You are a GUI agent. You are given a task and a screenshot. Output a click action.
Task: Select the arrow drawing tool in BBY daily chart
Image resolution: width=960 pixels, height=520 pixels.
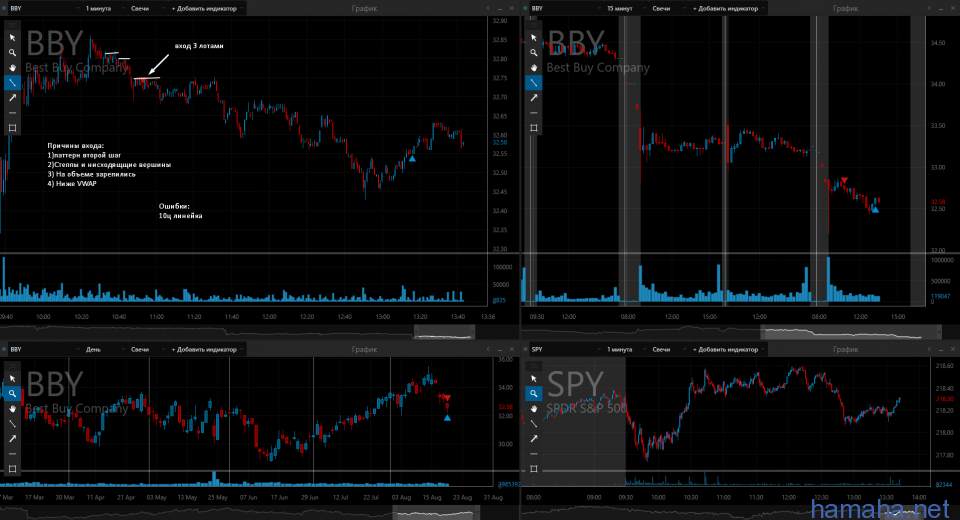tap(12, 439)
